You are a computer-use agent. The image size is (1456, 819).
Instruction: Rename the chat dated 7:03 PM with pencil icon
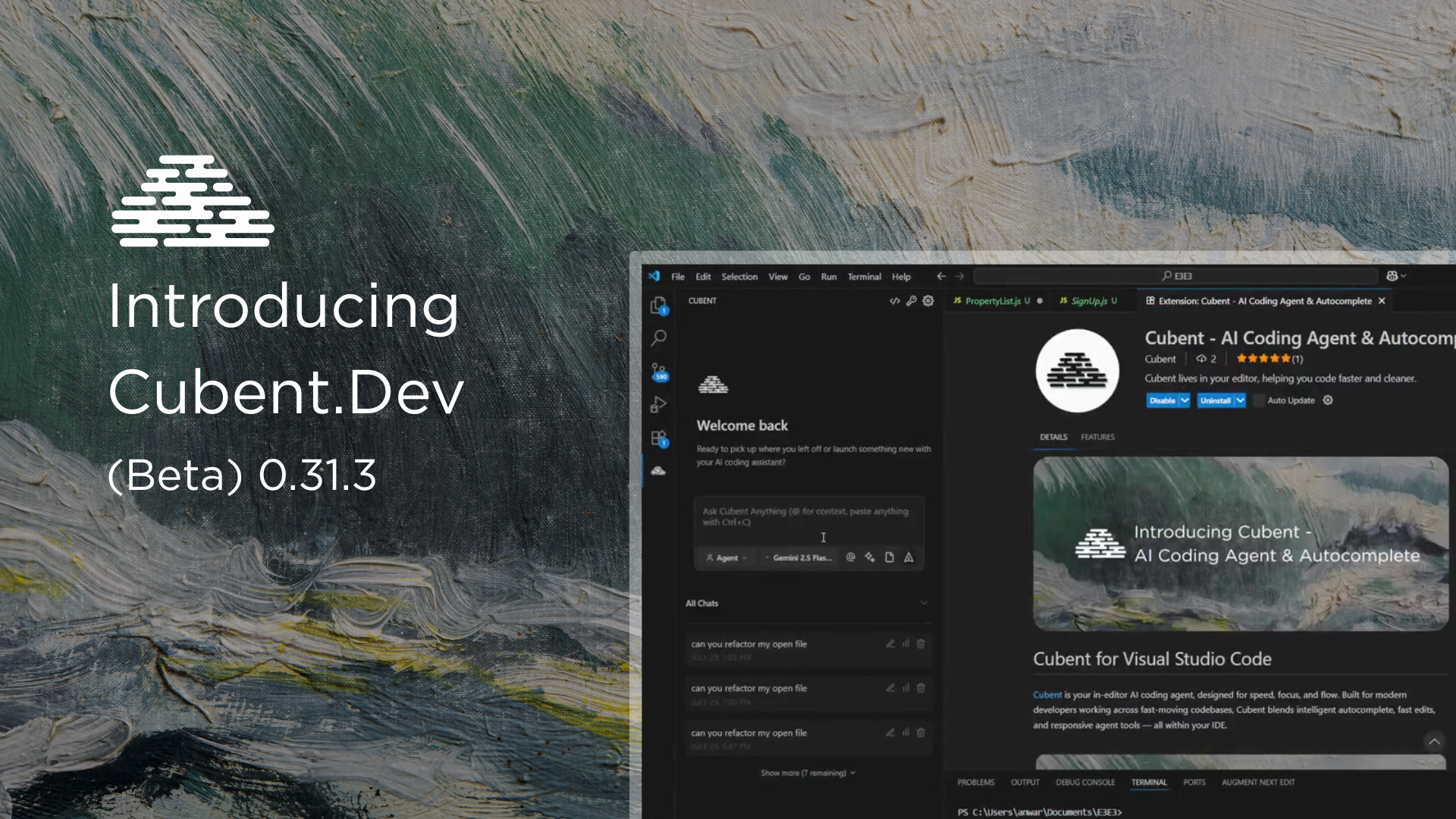pos(890,644)
